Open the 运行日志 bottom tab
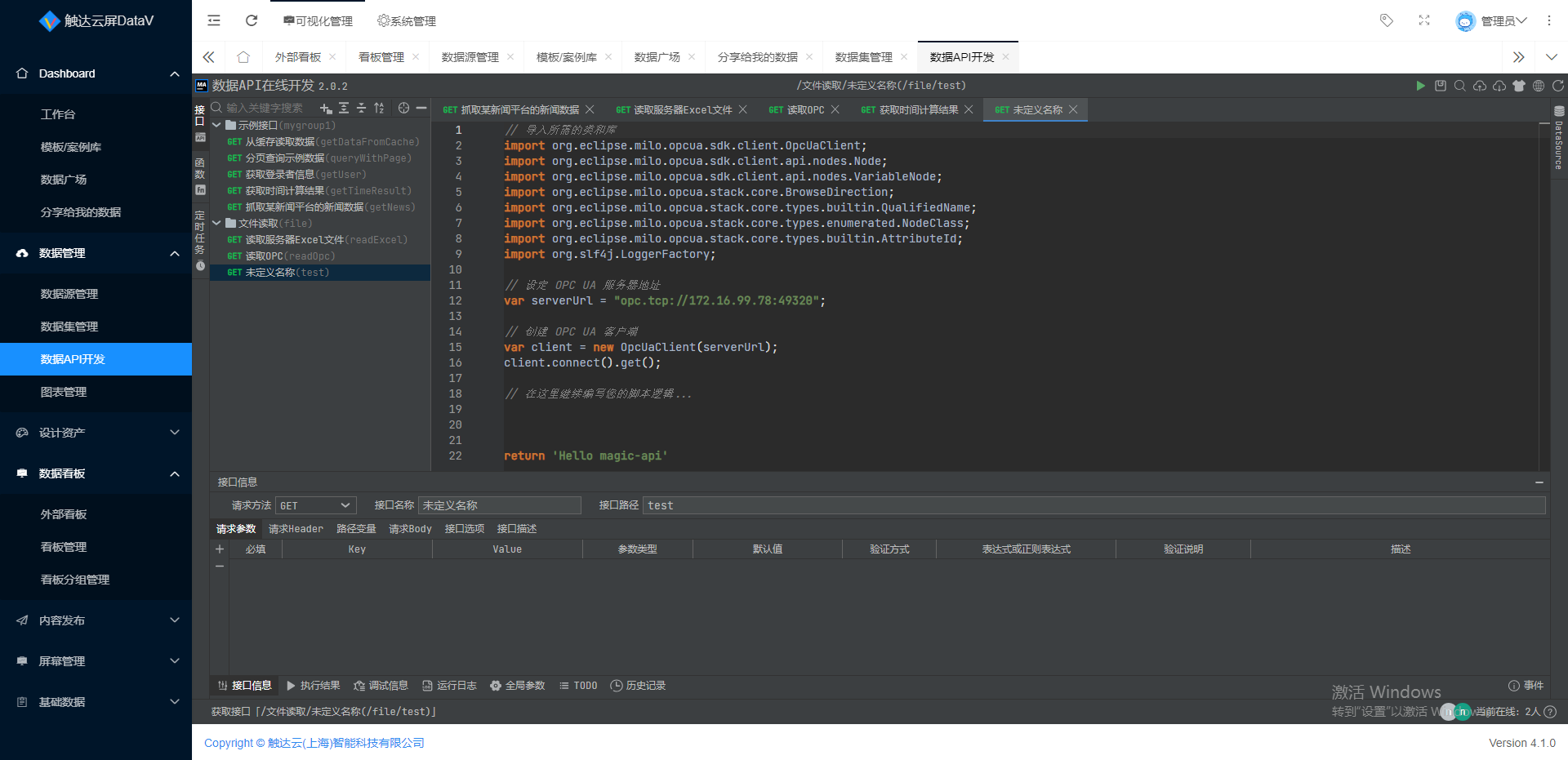The width and height of the screenshot is (1568, 760). pos(449,686)
